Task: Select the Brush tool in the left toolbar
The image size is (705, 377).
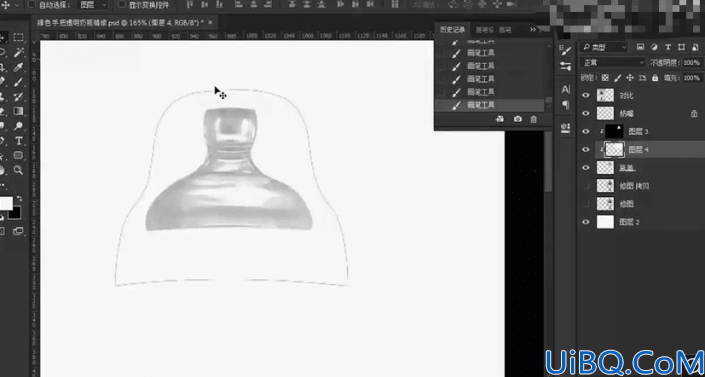Action: click(18, 82)
